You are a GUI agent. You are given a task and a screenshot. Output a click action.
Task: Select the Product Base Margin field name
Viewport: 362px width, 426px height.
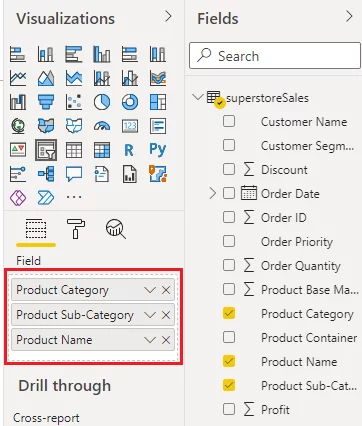(310, 289)
